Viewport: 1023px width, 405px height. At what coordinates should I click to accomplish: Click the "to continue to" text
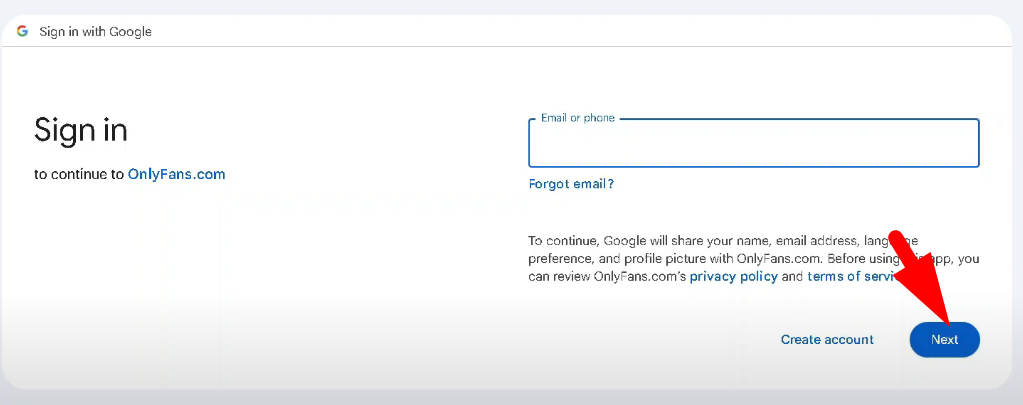(79, 174)
